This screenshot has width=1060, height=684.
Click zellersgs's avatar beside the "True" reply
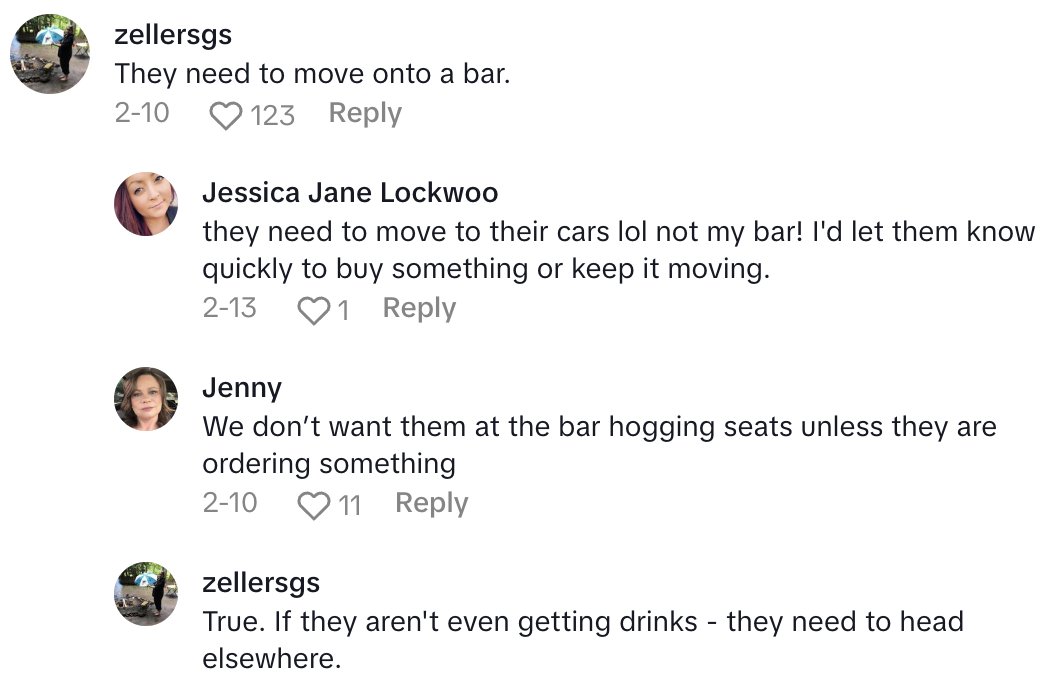pos(146,593)
